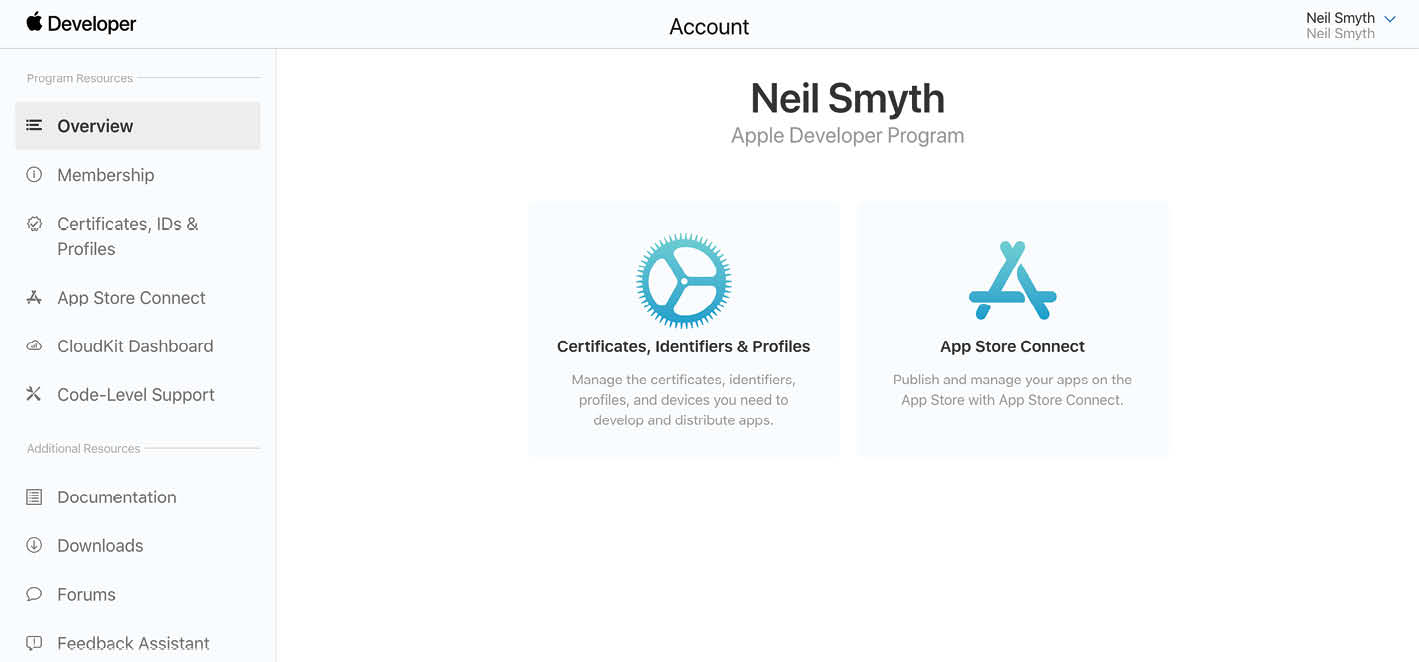Click the Apple Developer Program subtitle
1419x662 pixels.
click(848, 135)
